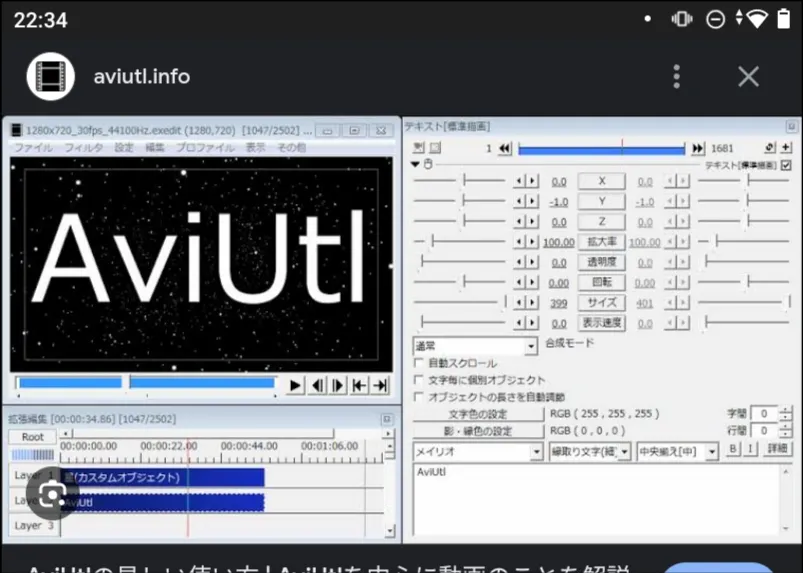Select the カスタムオブジェクト clip on Layer 1
Image resolution: width=803 pixels, height=573 pixels.
[162, 477]
